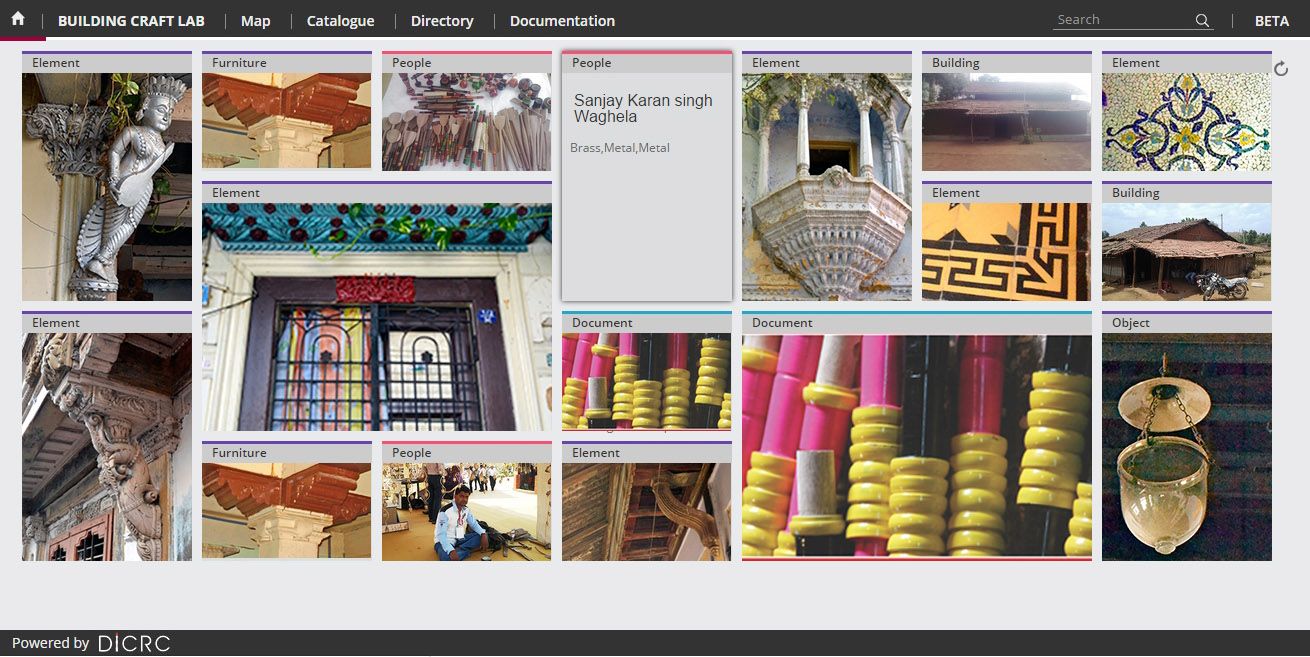Open the Element tile showing the carved dancer sculpture
Image resolution: width=1310 pixels, height=657 pixels.
tap(106, 180)
